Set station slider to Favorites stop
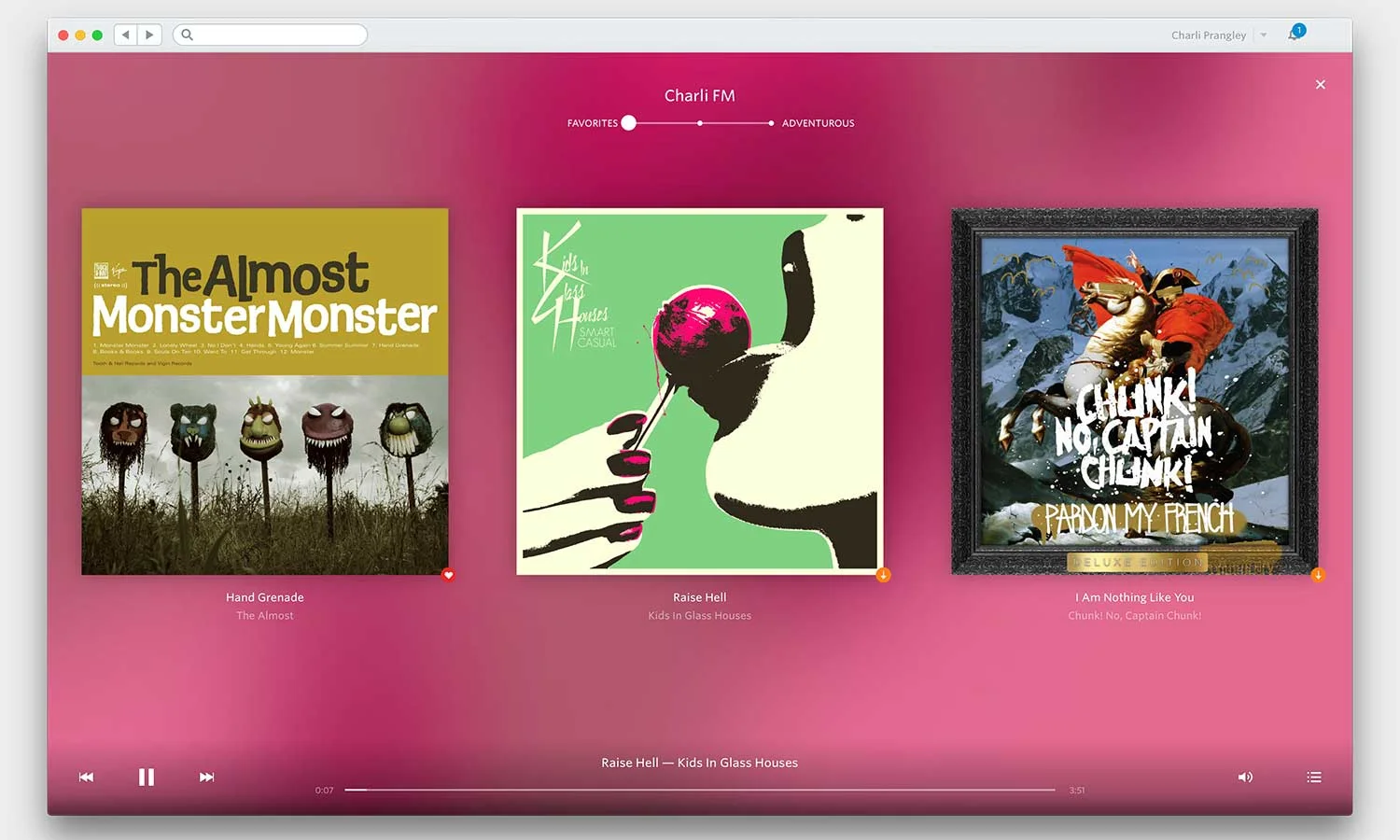Screen dimensions: 1400x840 [x=629, y=122]
